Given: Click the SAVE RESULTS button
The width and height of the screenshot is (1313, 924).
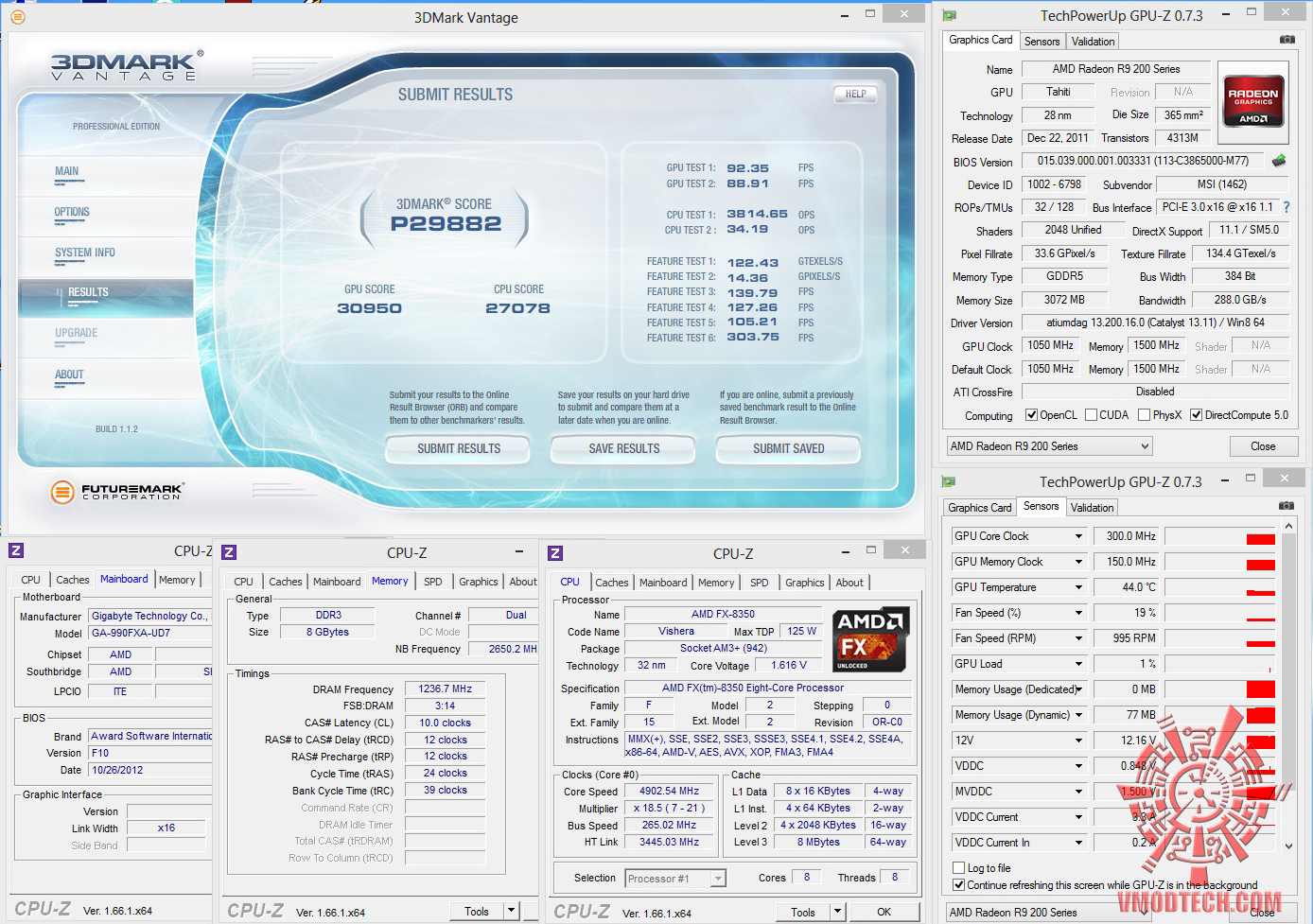Looking at the screenshot, I should (x=624, y=448).
